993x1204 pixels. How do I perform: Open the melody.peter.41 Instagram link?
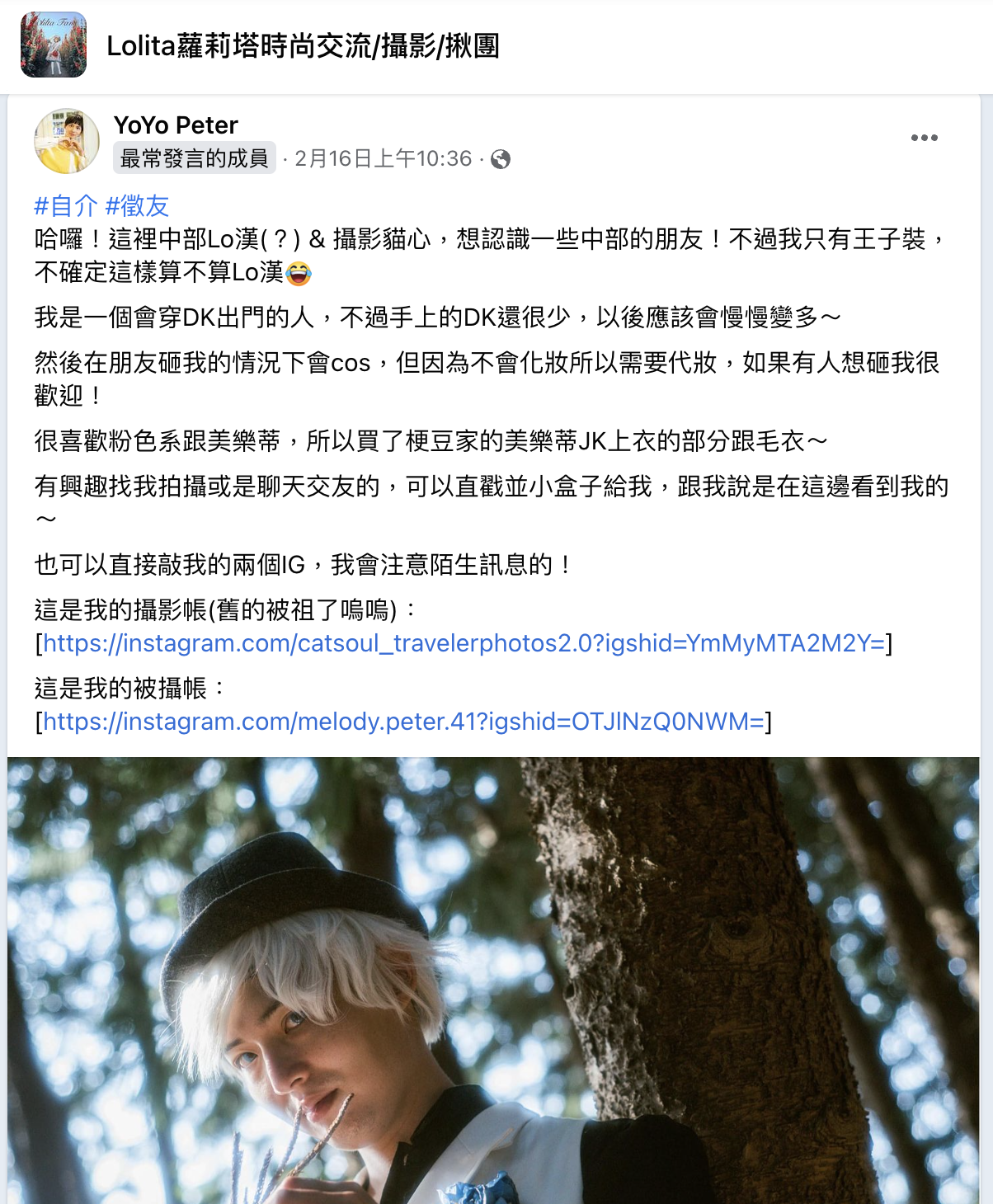click(x=403, y=722)
